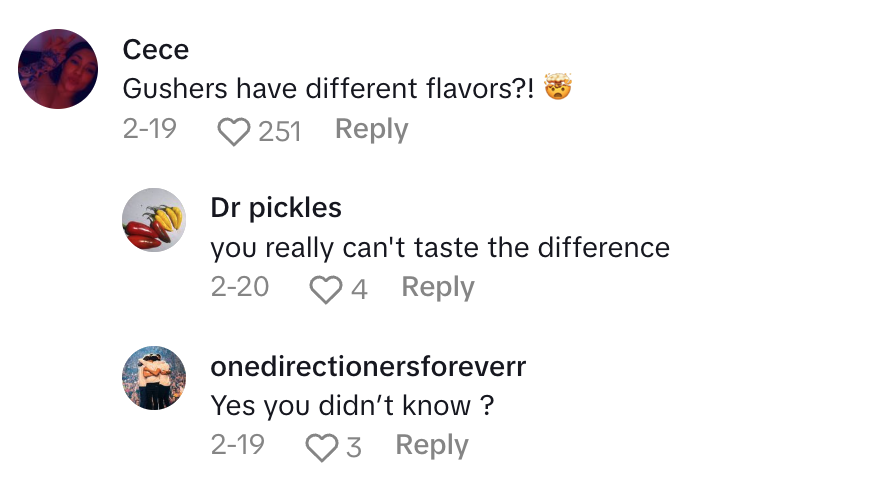Go to Dr pickles' profile via username
This screenshot has width=874, height=500.
tap(276, 207)
